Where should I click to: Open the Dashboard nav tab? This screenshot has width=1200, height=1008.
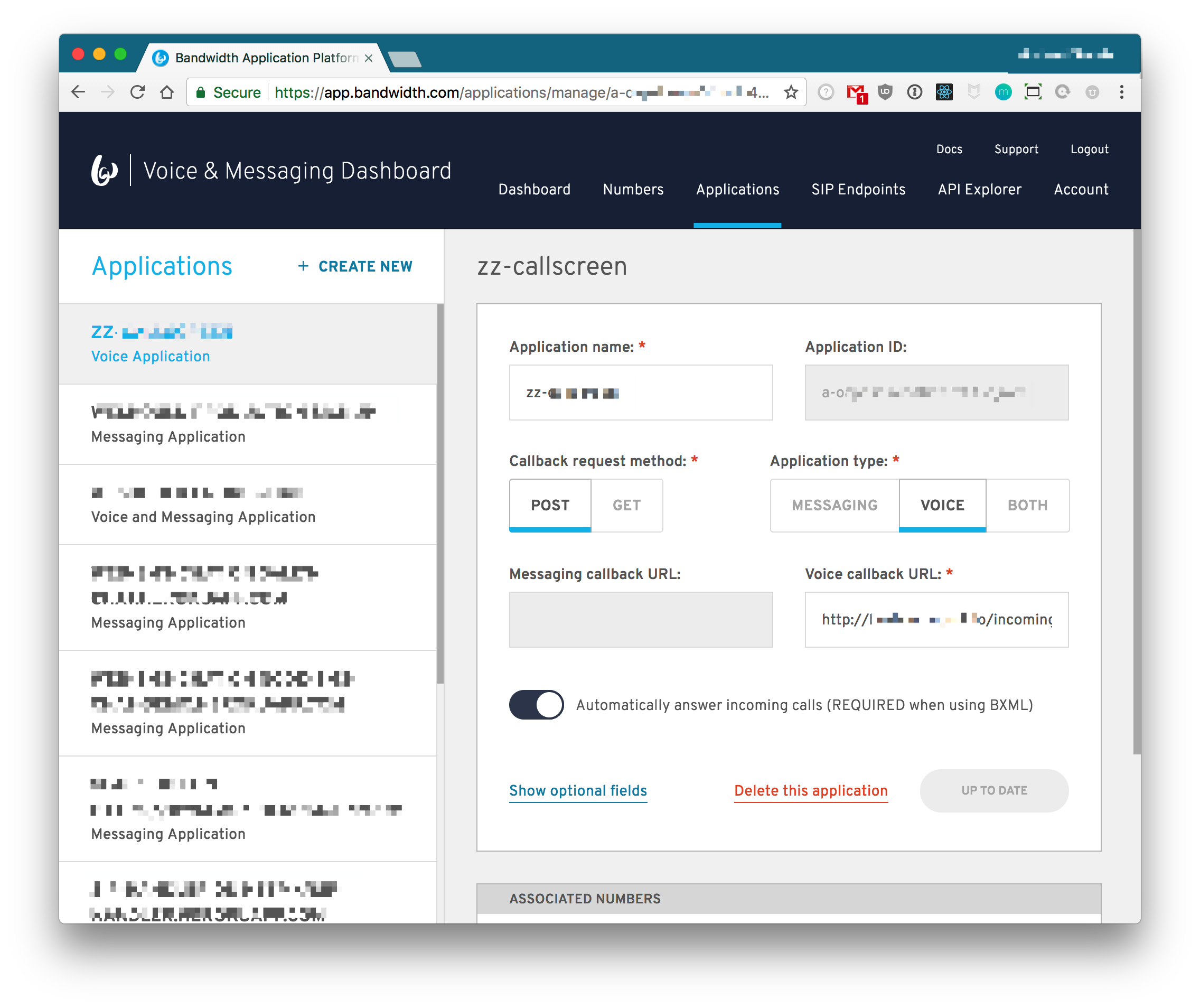535,189
